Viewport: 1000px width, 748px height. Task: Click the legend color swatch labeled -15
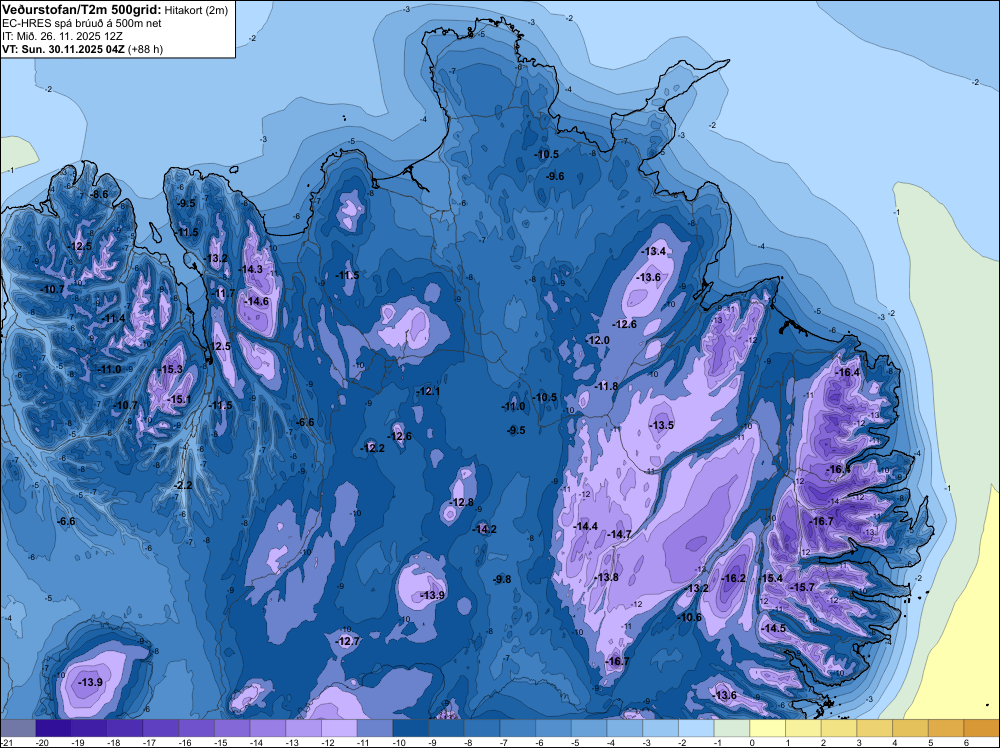pos(232,728)
